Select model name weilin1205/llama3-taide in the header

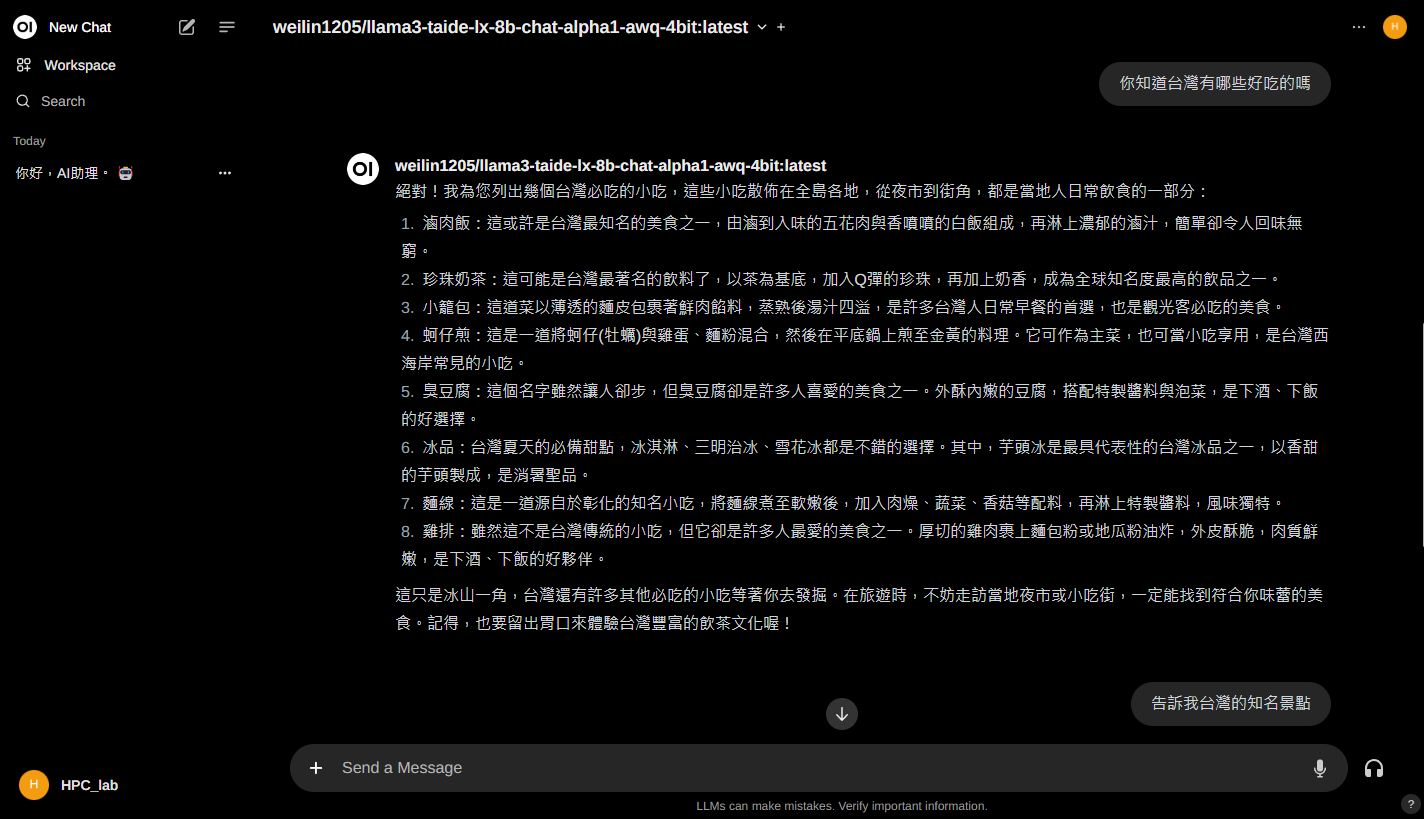pyautogui.click(x=510, y=27)
